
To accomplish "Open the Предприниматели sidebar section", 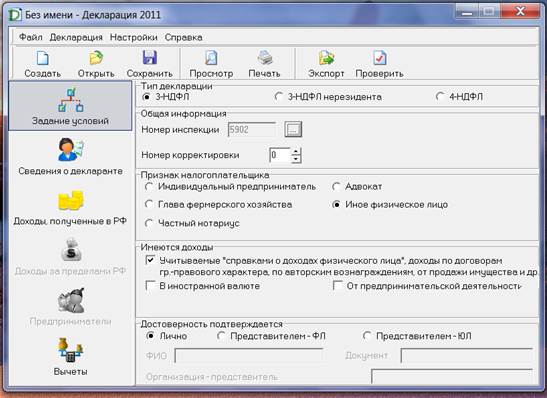I will (70, 307).
